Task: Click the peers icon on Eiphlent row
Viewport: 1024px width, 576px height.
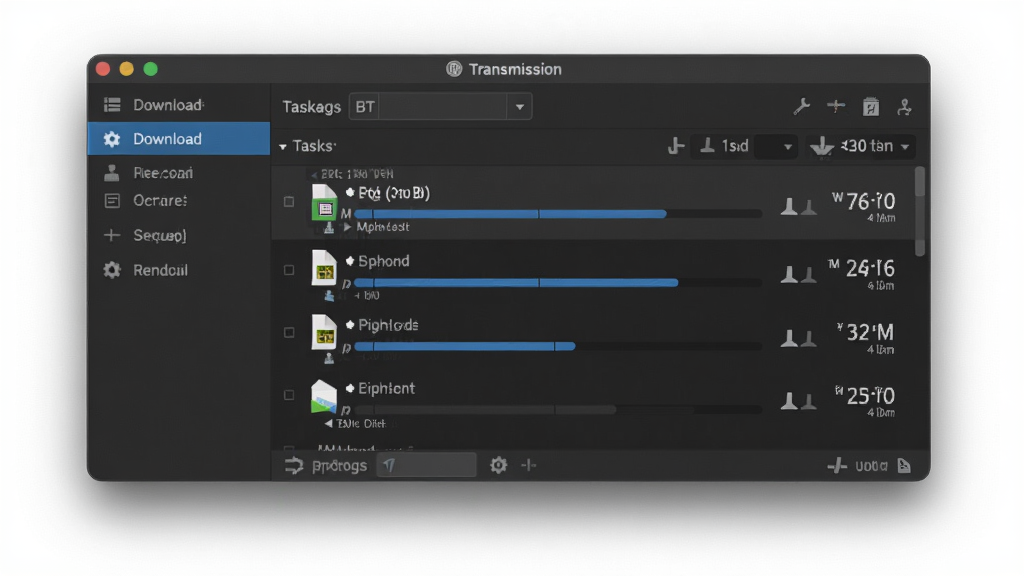Action: (799, 401)
